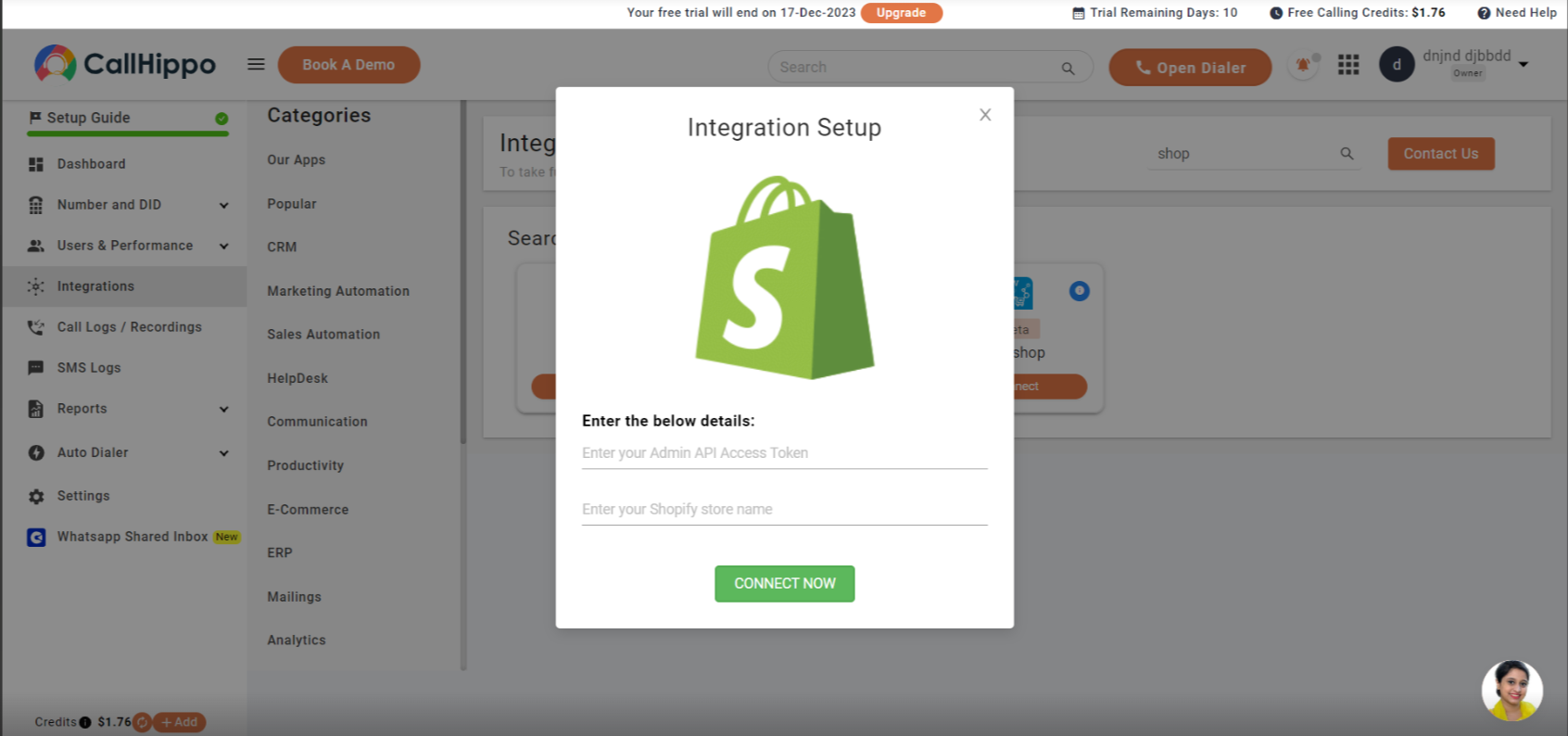This screenshot has height=736, width=1568.
Task: Click the Contact Us button
Action: 1441,154
